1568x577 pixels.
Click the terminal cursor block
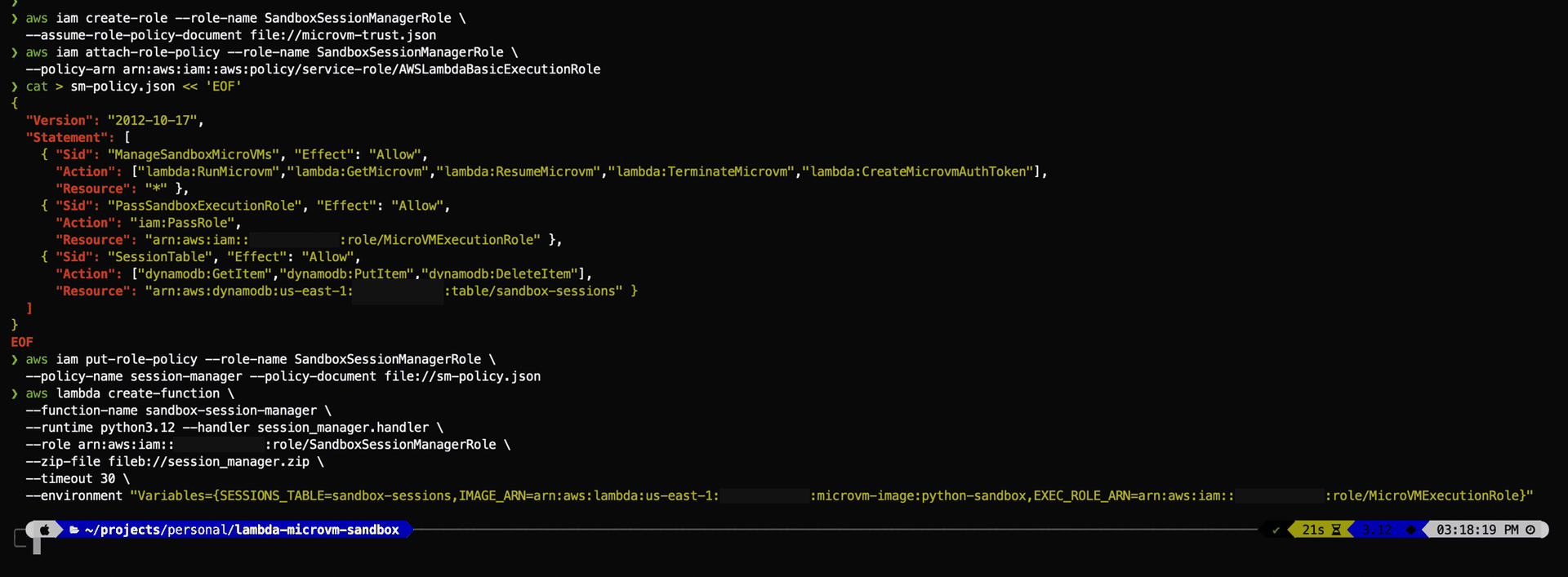(x=37, y=545)
